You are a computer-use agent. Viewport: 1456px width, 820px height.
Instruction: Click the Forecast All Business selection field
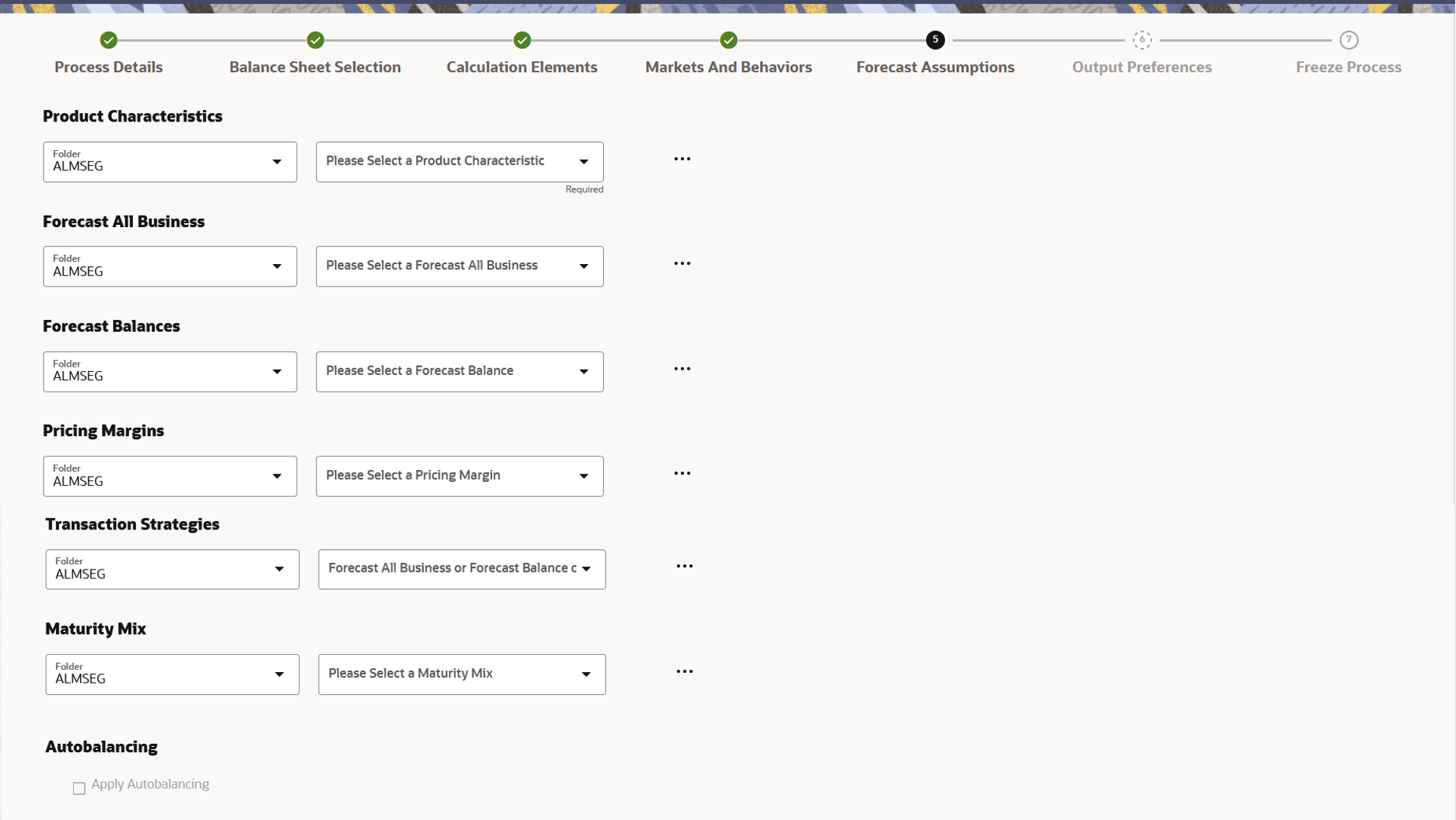pyautogui.click(x=459, y=266)
